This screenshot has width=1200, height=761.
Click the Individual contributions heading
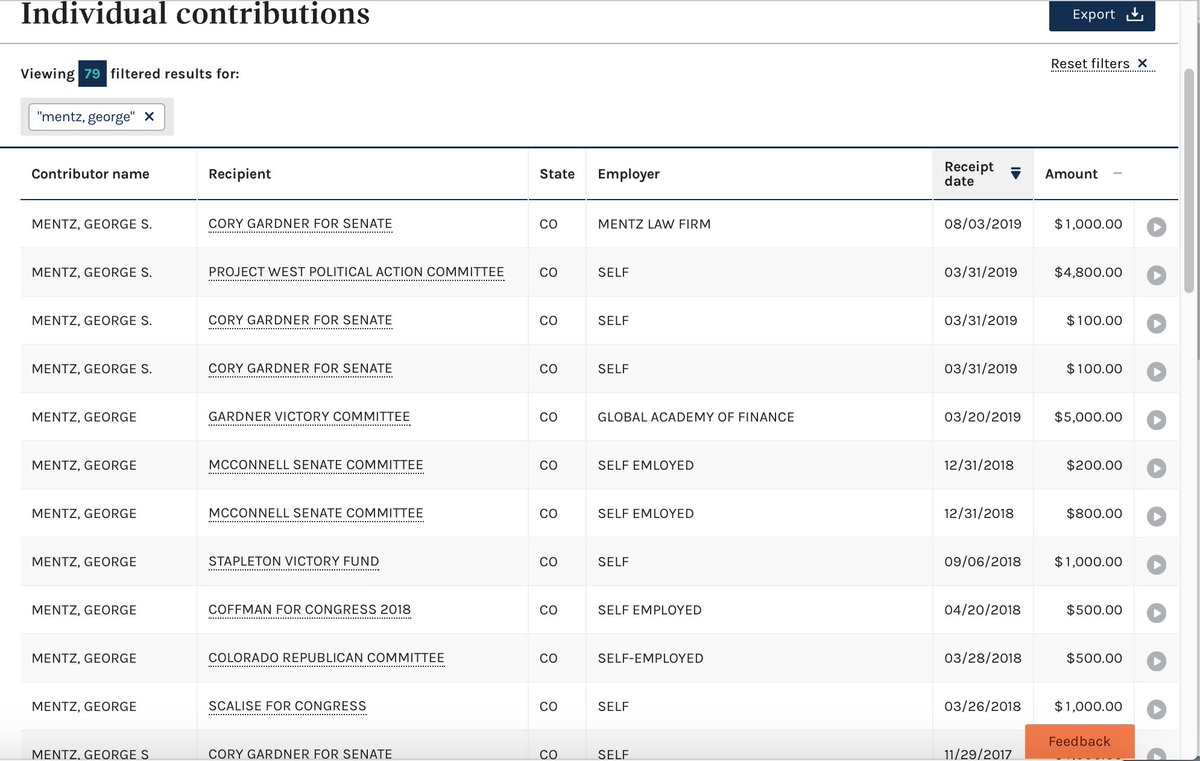(x=195, y=14)
